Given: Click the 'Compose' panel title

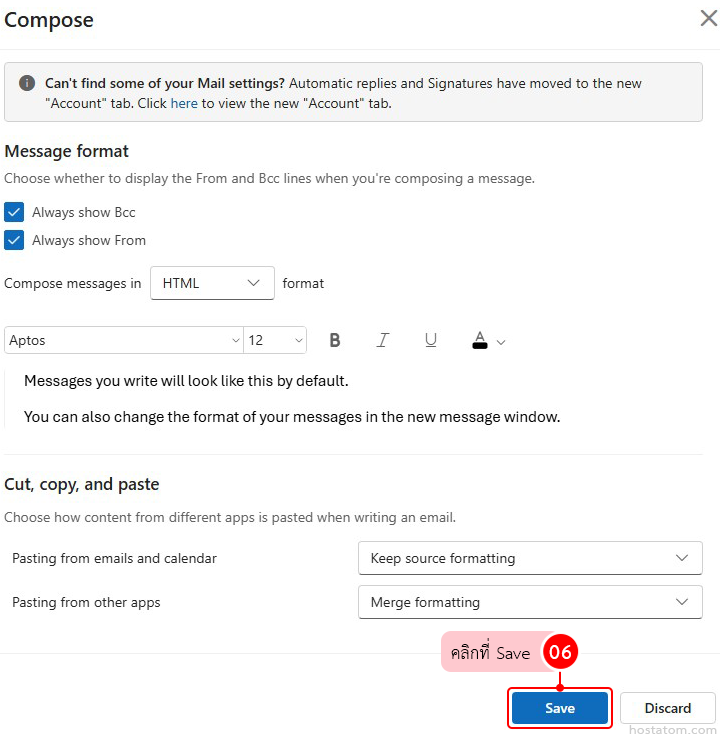Looking at the screenshot, I should [x=49, y=20].
